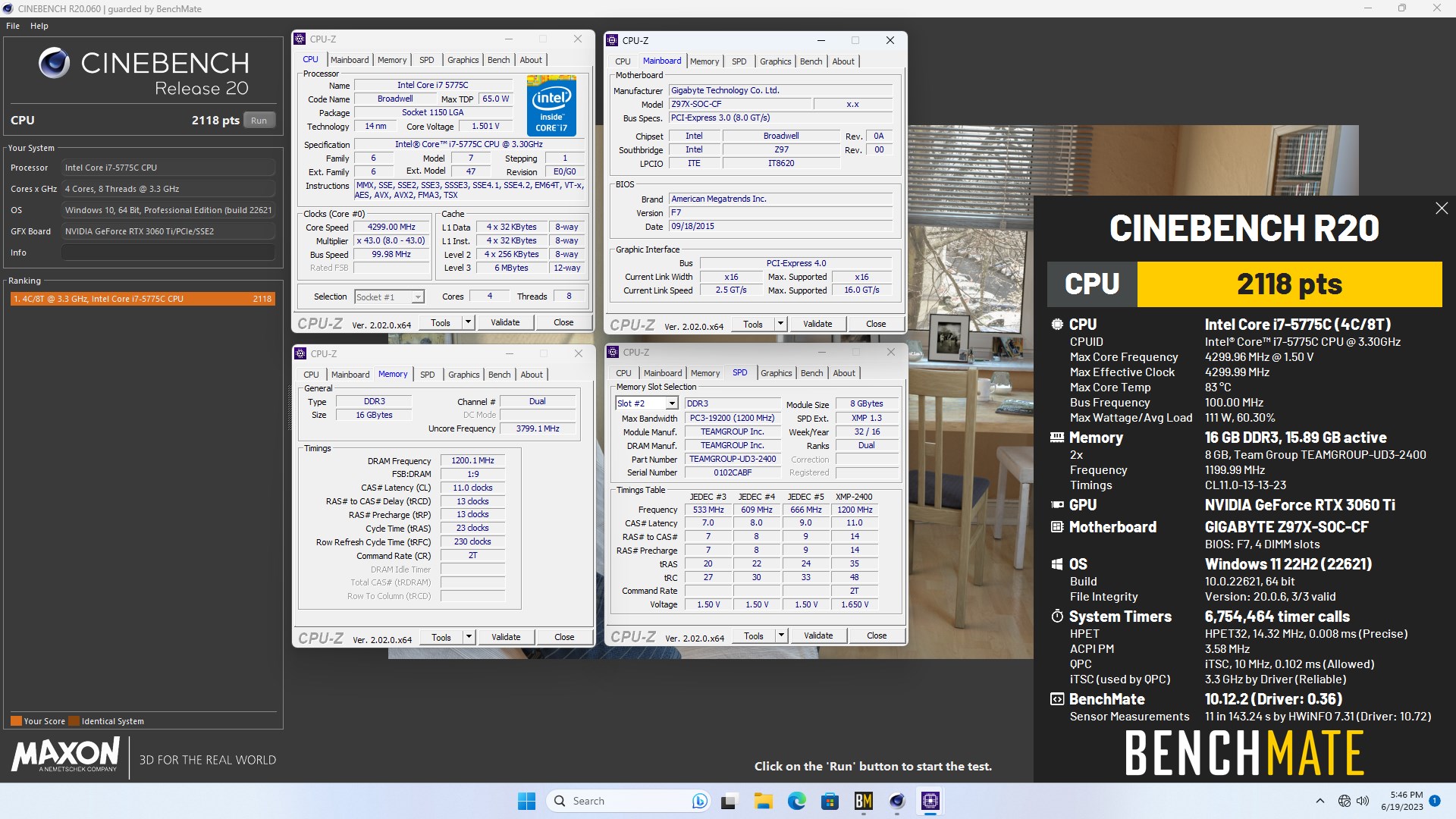The height and width of the screenshot is (819, 1456).
Task: Click the Run button next to CPU score
Action: (x=259, y=120)
